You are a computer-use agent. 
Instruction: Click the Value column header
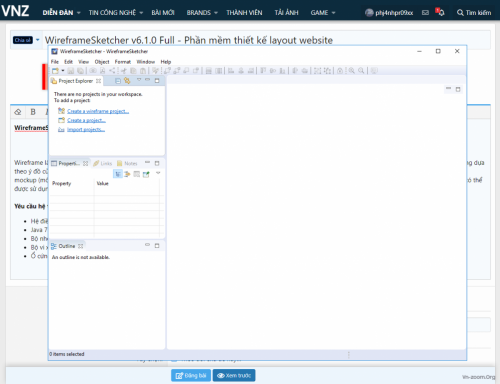tap(103, 183)
